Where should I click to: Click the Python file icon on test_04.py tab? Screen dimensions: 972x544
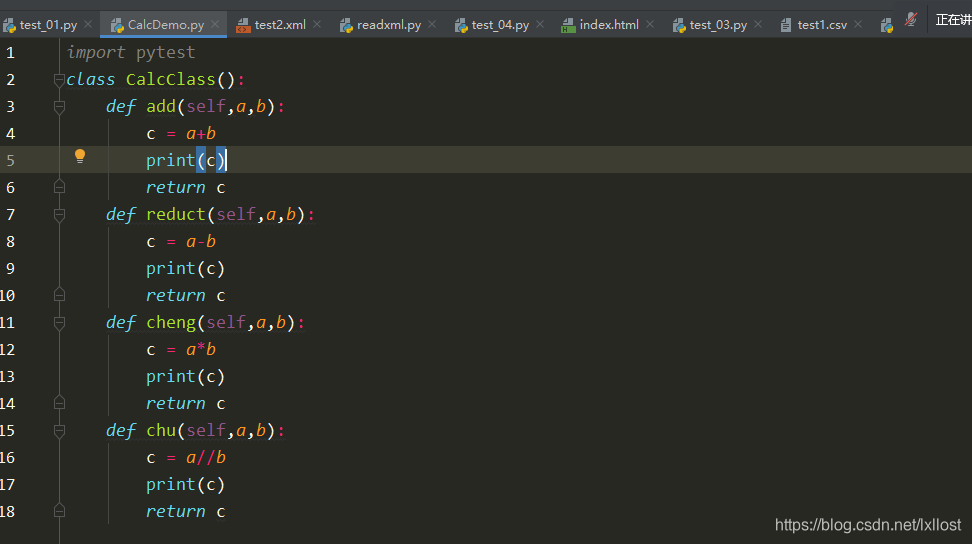tap(461, 25)
